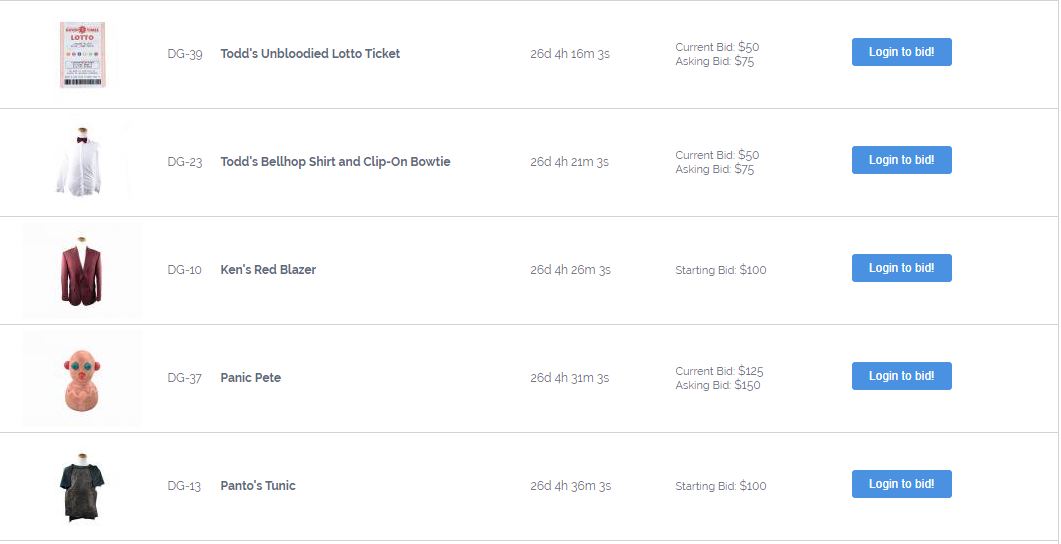This screenshot has width=1061, height=544.
Task: Click the $100 starting bid on Red Blazer
Action: [x=752, y=270]
